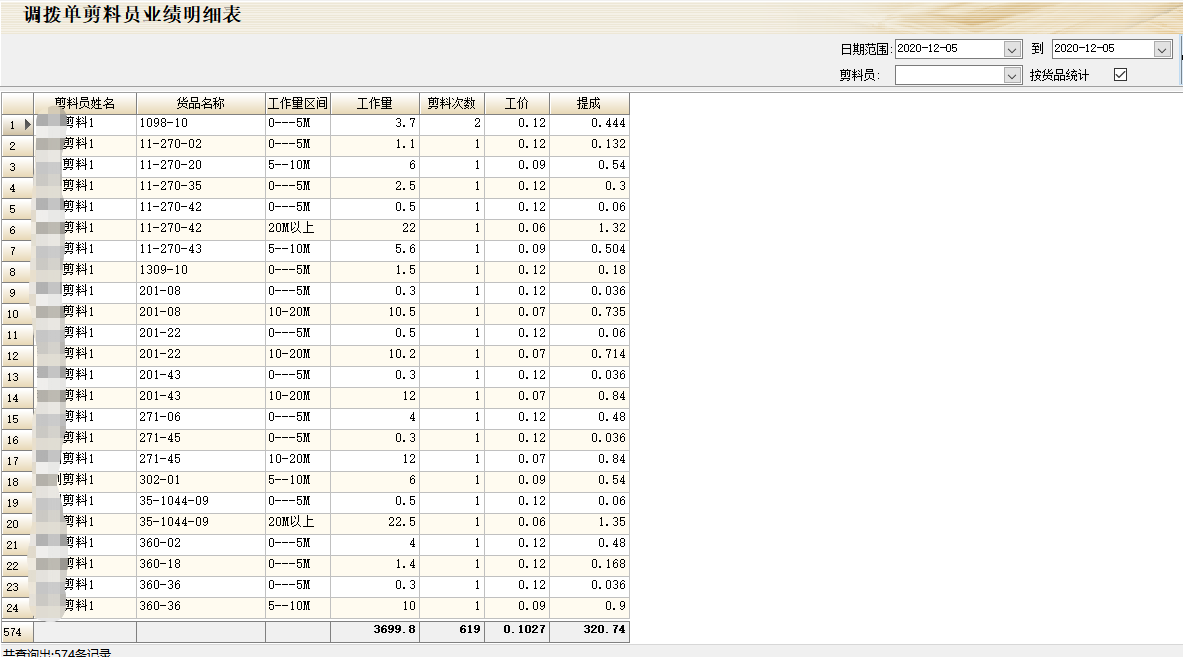Click the 工作量区间 column header
Screen dimensions: 1183x657
pos(297,103)
